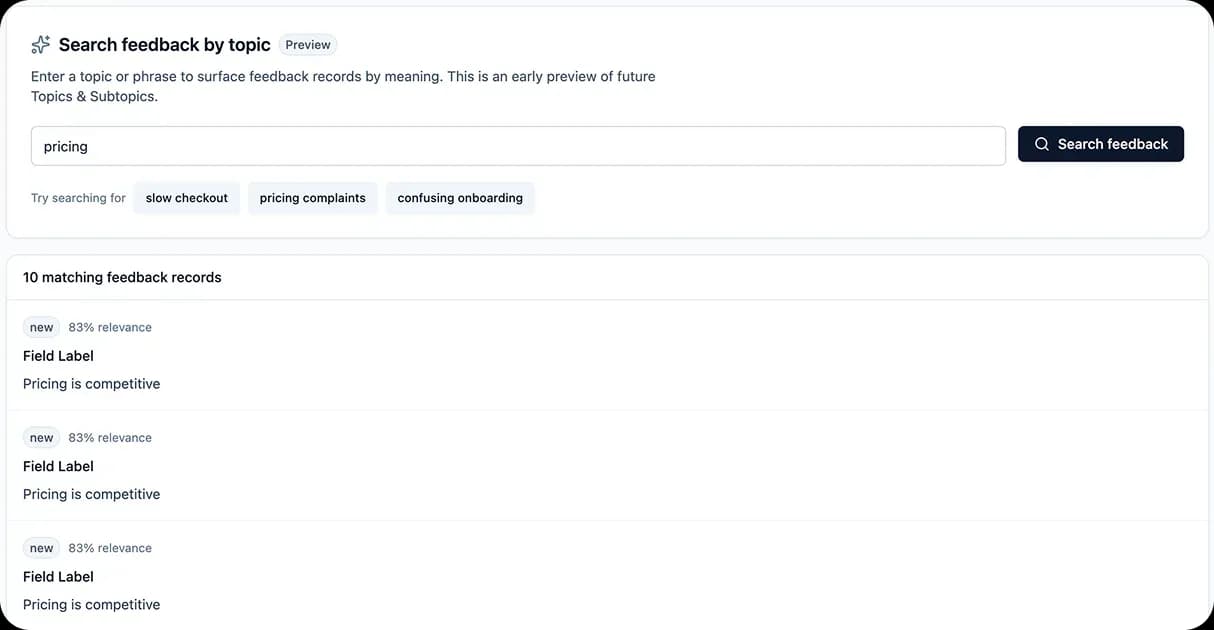Screen dimensions: 1214x630
Task: Click the 10 matching feedback records text
Action: [122, 277]
